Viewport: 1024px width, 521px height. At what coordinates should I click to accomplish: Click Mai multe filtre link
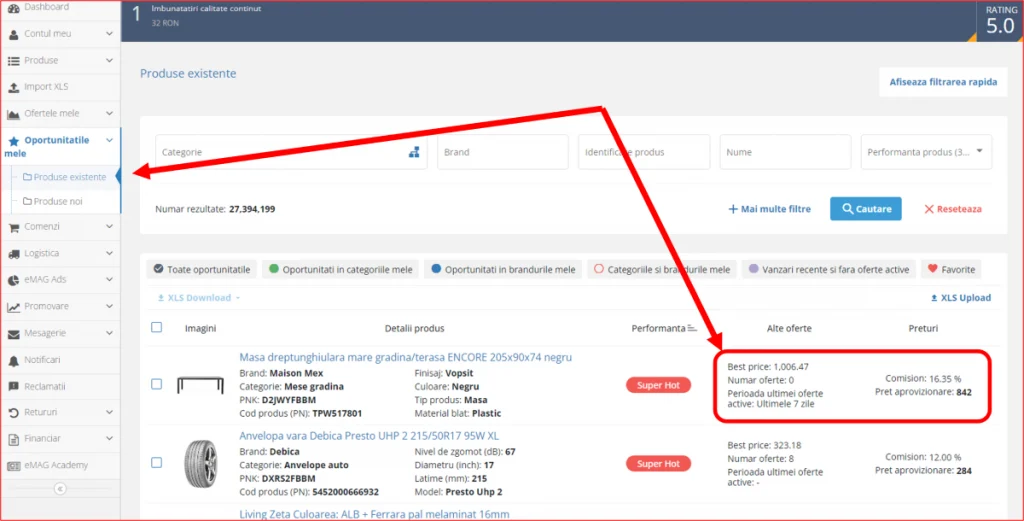769,209
